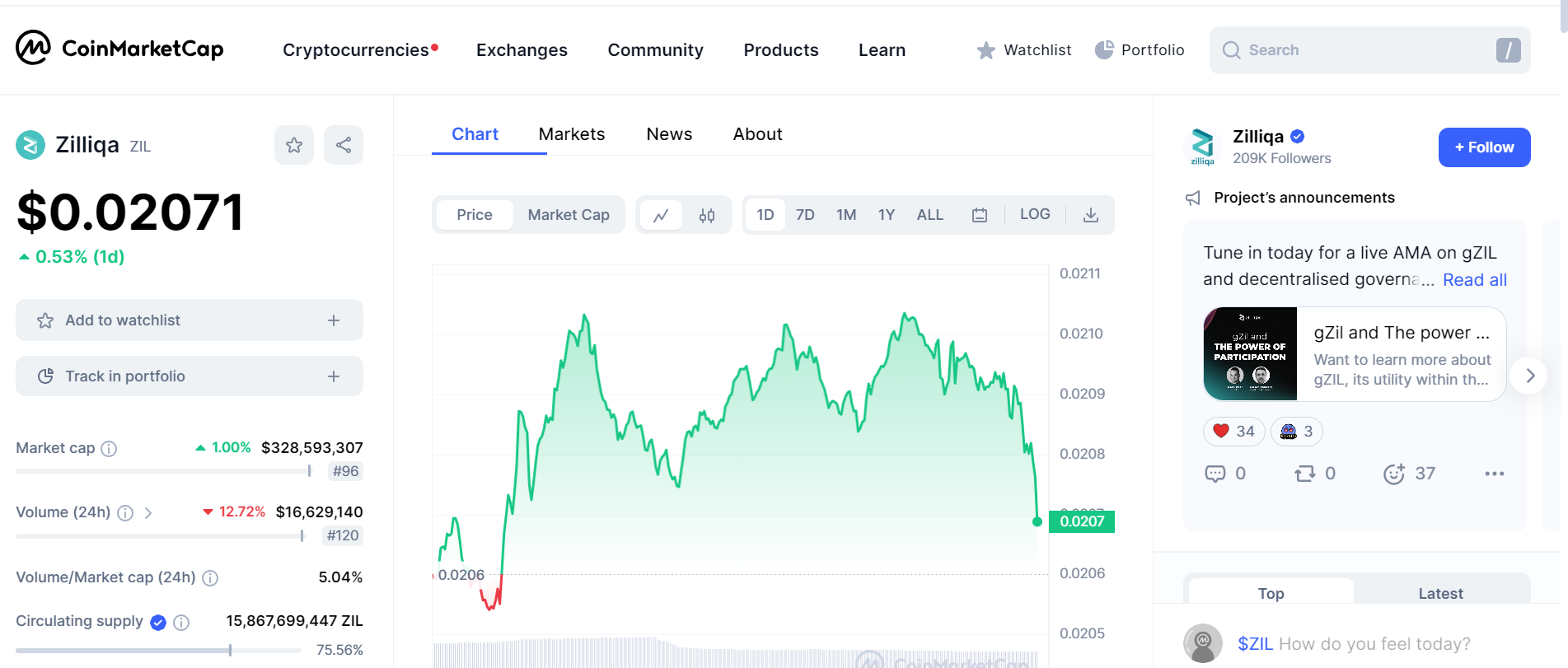
Task: Expand Add to watchlist plus
Action: (x=334, y=320)
